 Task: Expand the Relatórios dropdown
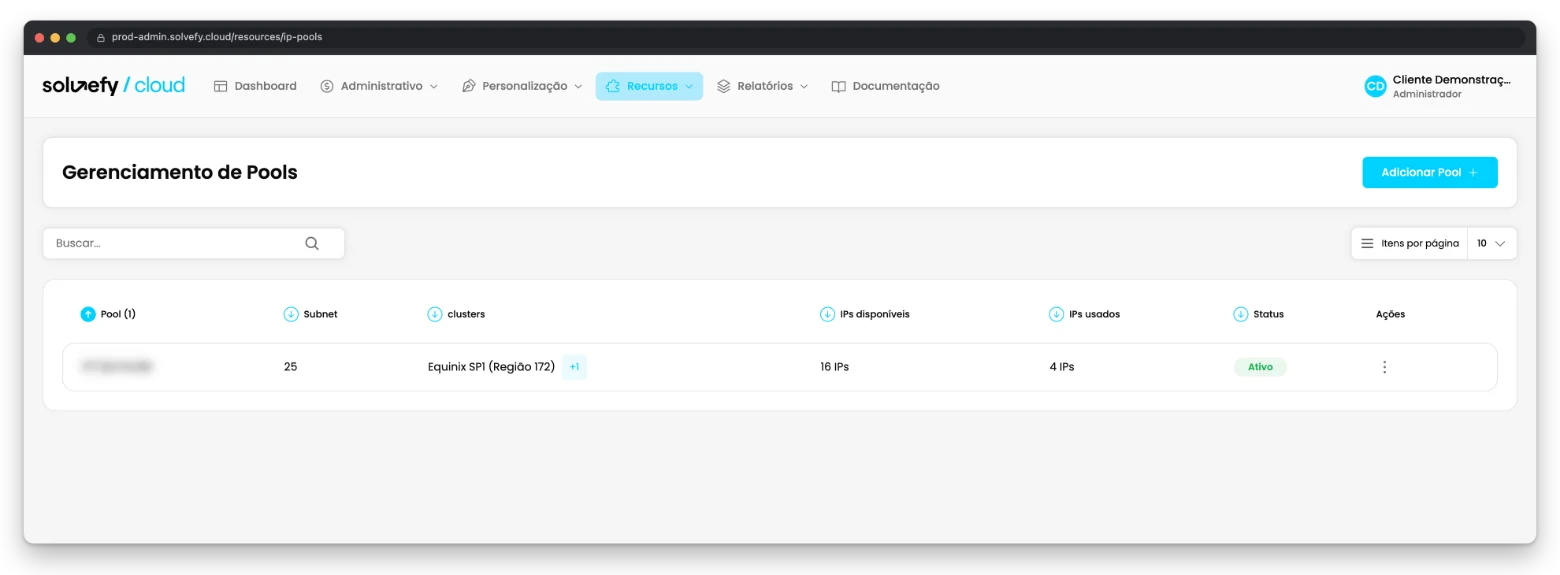tap(763, 86)
